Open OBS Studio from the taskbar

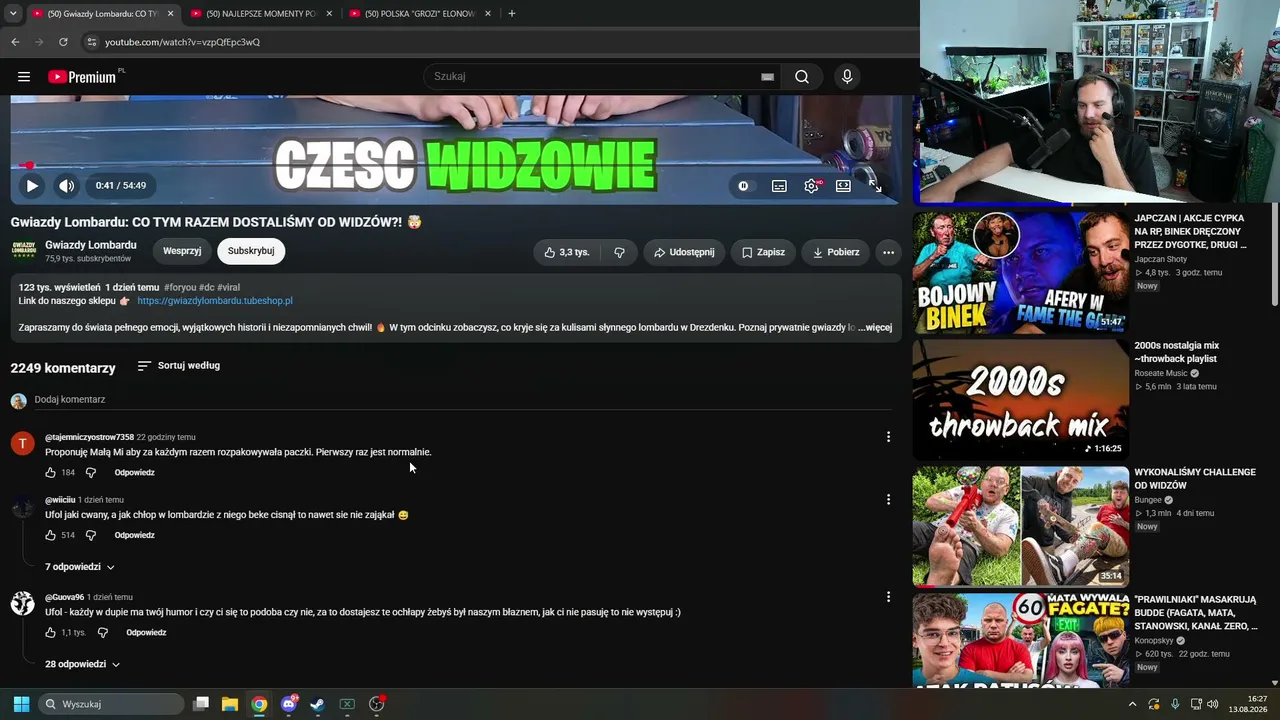coord(377,704)
